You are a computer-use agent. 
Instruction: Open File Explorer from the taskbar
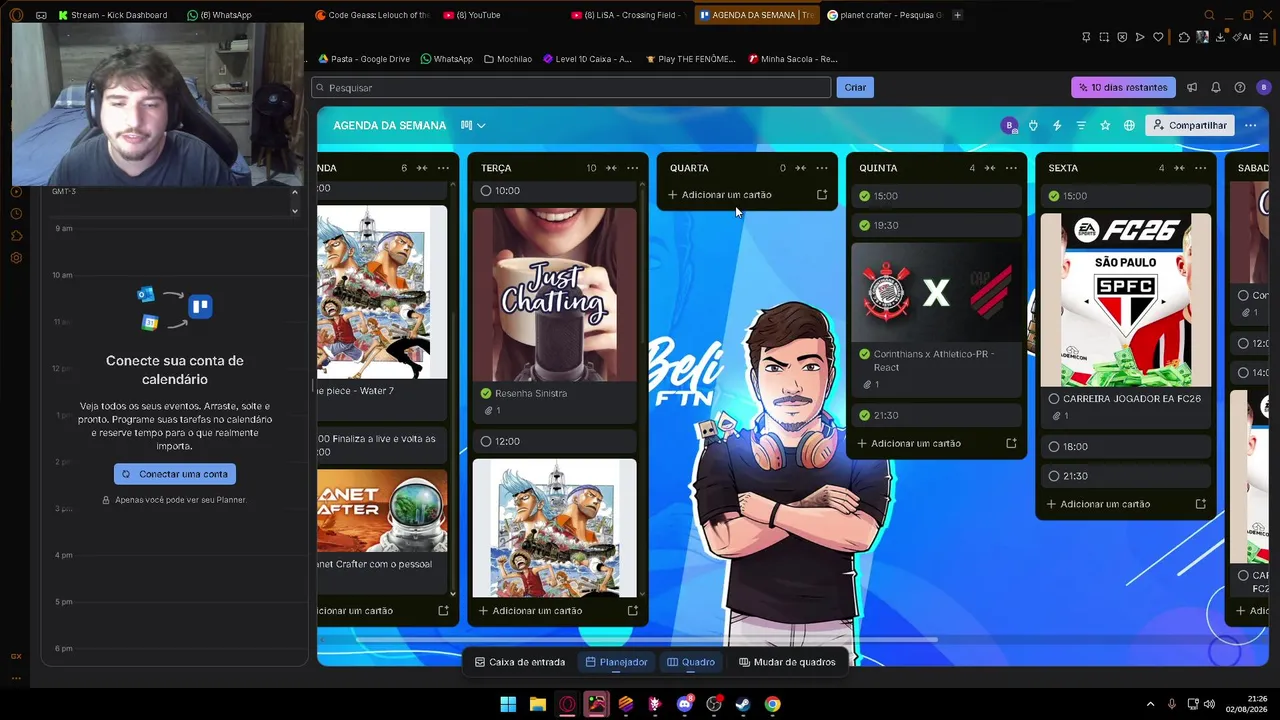coord(537,704)
